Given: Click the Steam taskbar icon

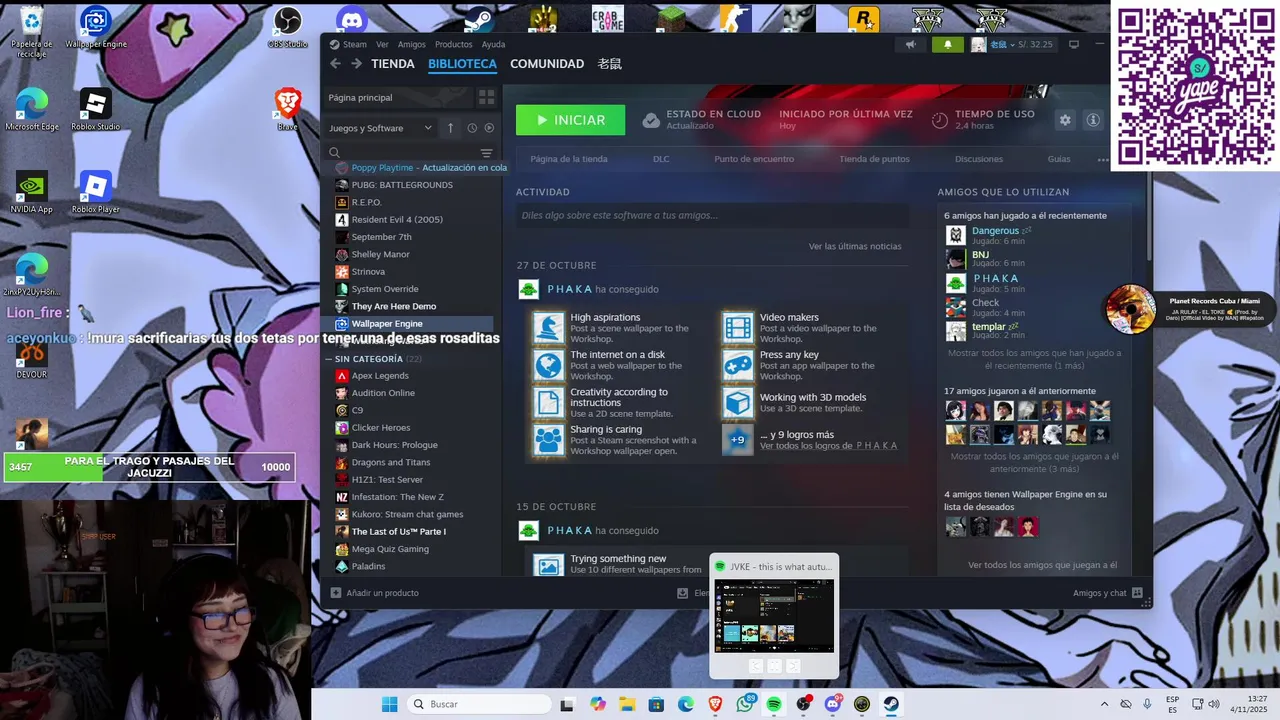Looking at the screenshot, I should (891, 704).
